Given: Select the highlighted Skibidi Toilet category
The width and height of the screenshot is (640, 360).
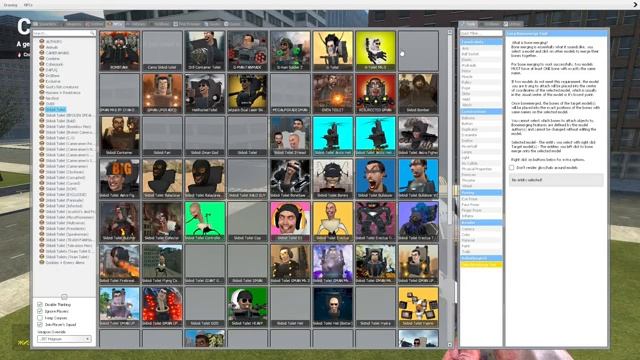Looking at the screenshot, I should (56, 109).
